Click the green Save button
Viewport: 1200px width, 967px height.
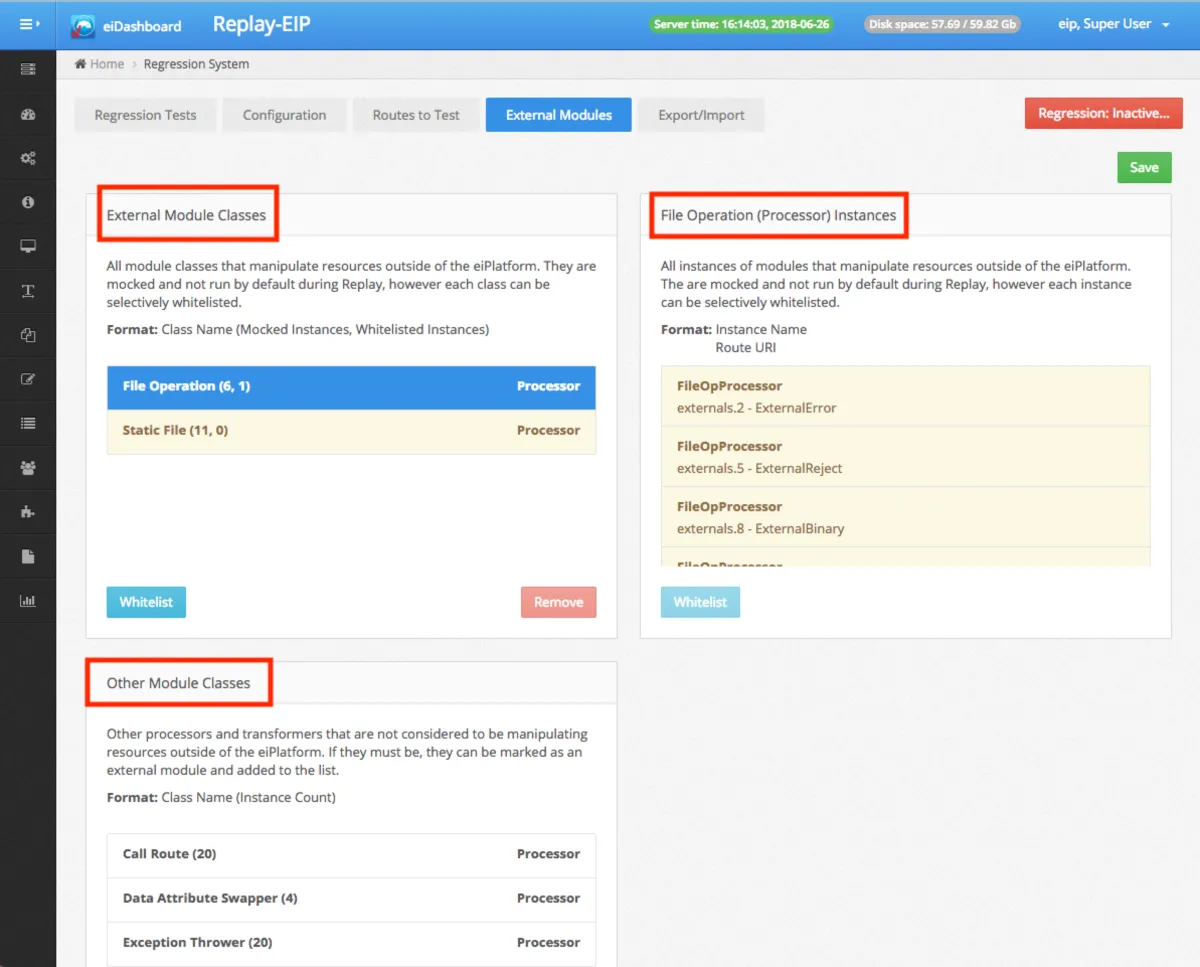1144,167
